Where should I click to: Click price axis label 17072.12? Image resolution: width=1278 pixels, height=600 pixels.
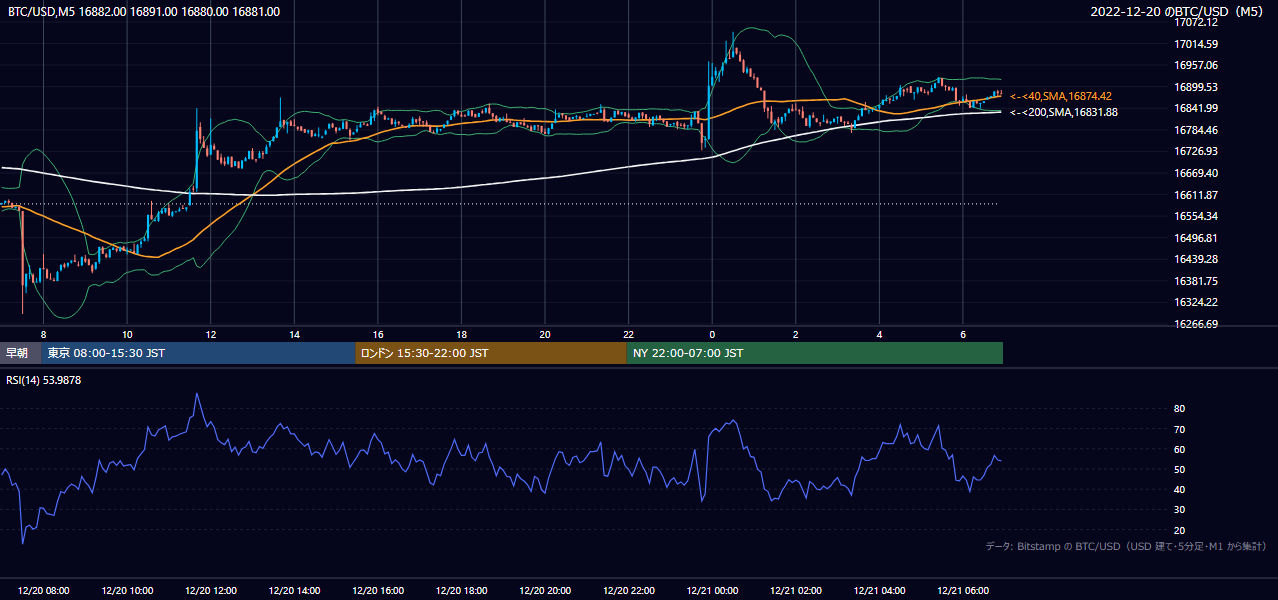[x=1195, y=22]
